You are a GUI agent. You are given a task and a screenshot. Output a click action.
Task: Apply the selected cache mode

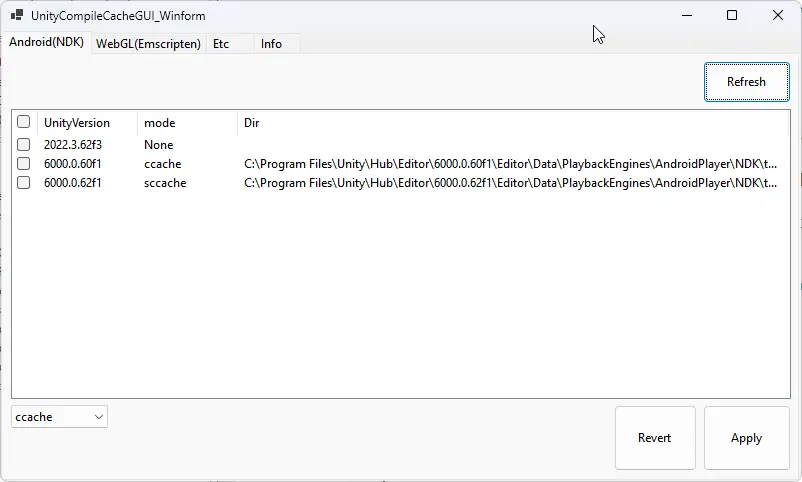(746, 438)
